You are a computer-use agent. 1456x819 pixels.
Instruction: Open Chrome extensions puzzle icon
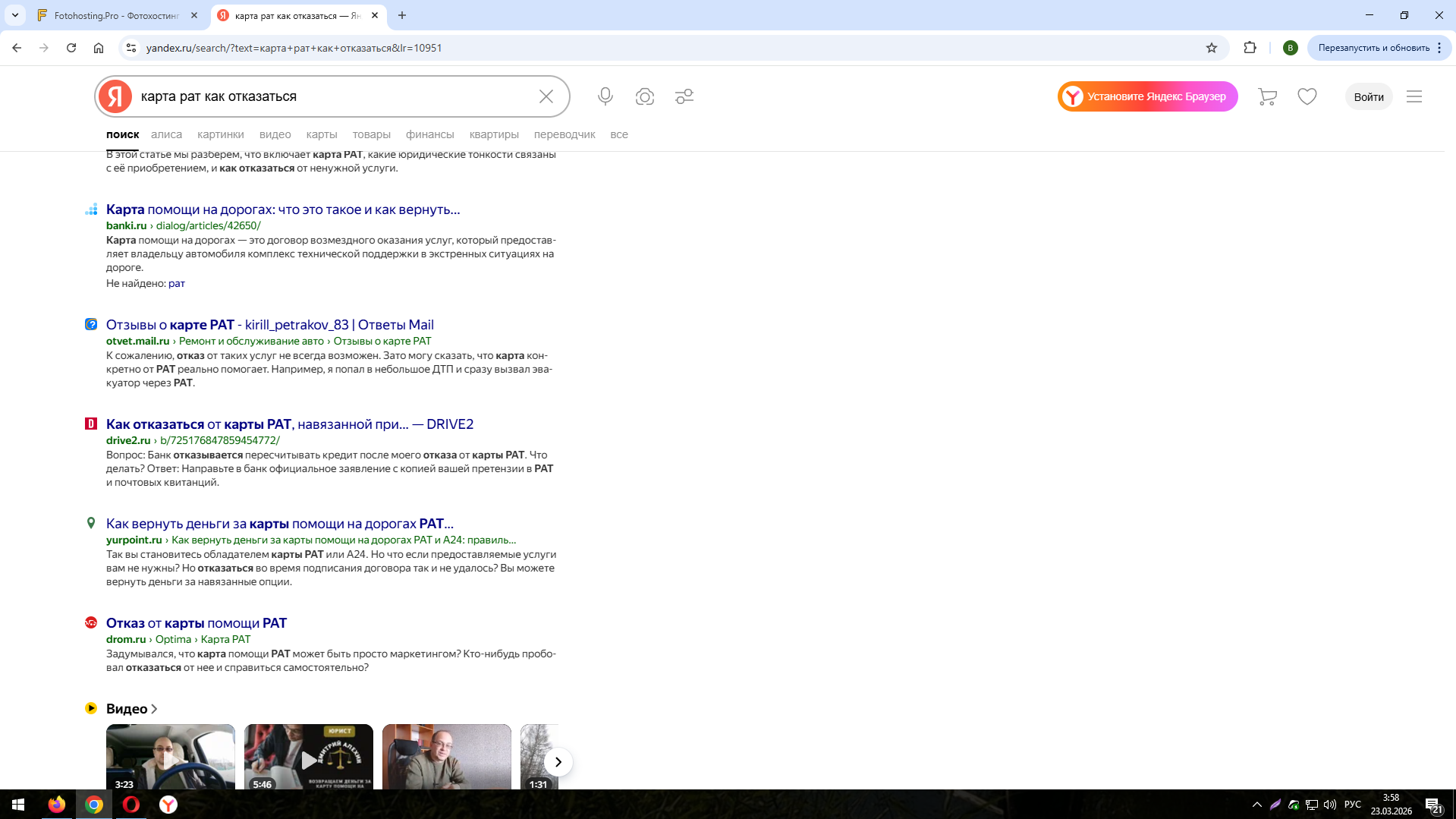click(x=1250, y=48)
